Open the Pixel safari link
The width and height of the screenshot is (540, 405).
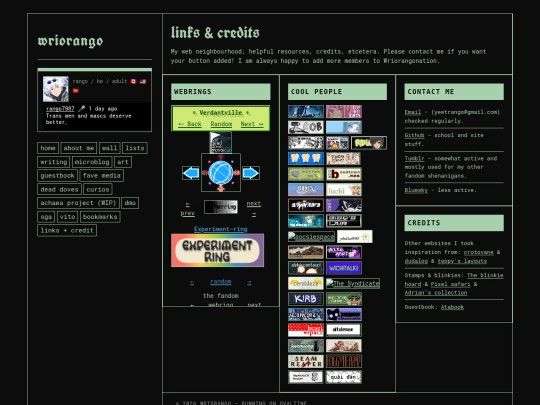(x=450, y=284)
